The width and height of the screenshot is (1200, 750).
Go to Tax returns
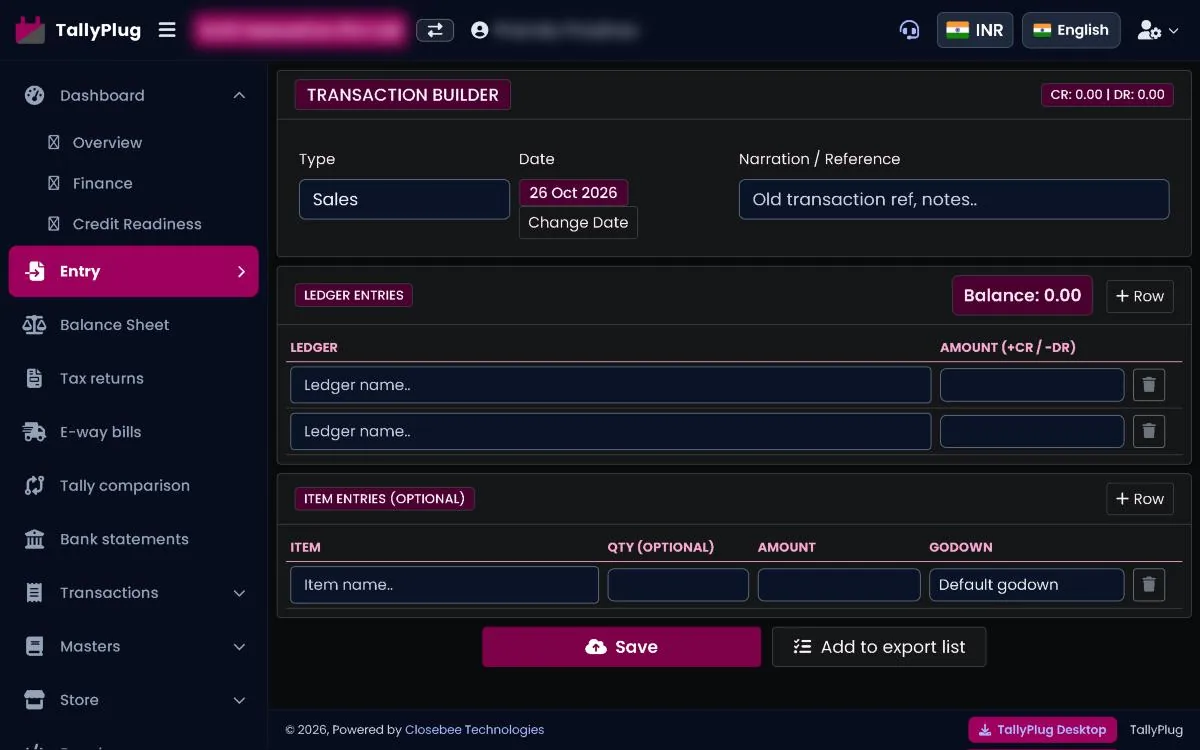pos(102,378)
